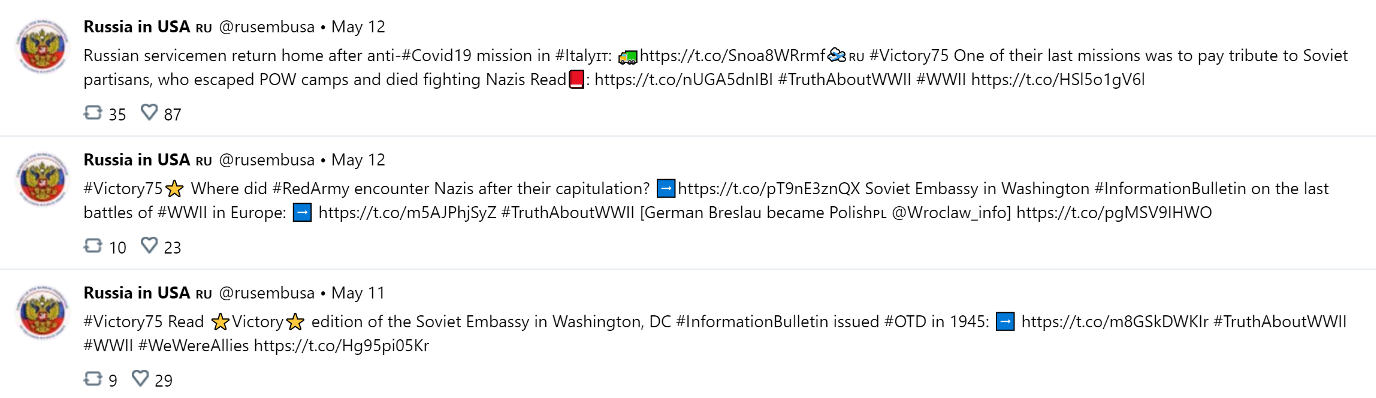The image size is (1376, 398).
Task: Open the embassy avatar on the May 11 tweet
Action: point(43,311)
